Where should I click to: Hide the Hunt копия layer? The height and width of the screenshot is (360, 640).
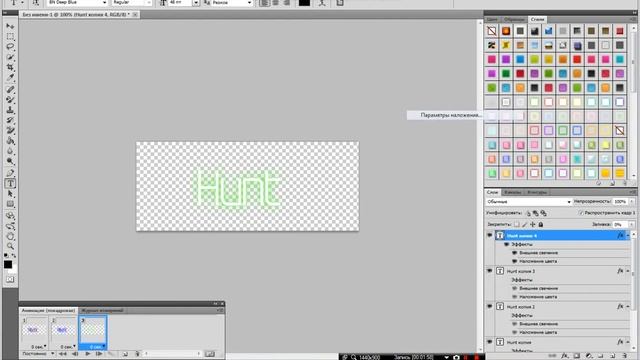click(489, 342)
